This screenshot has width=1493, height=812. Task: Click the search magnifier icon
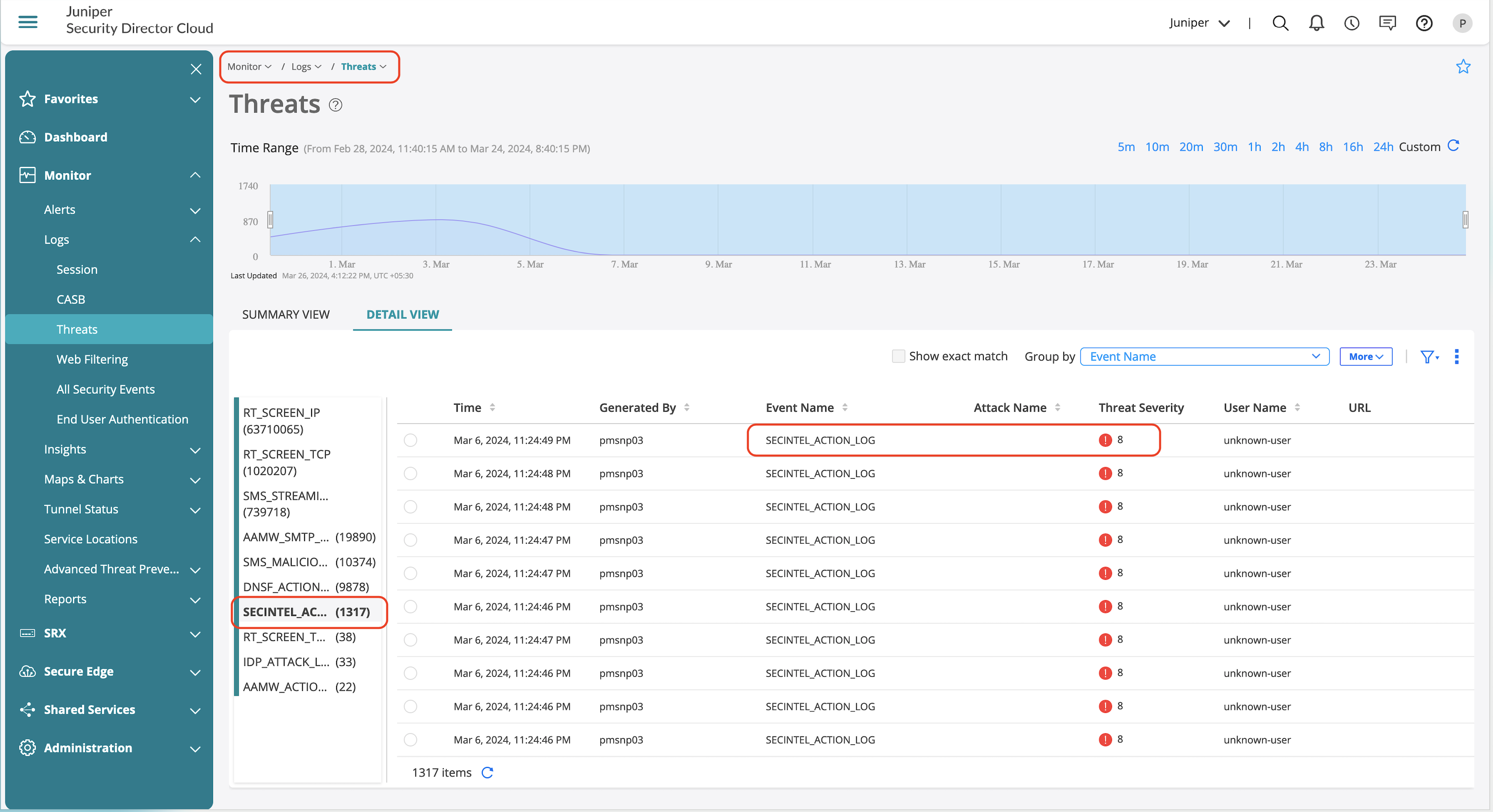tap(1280, 23)
